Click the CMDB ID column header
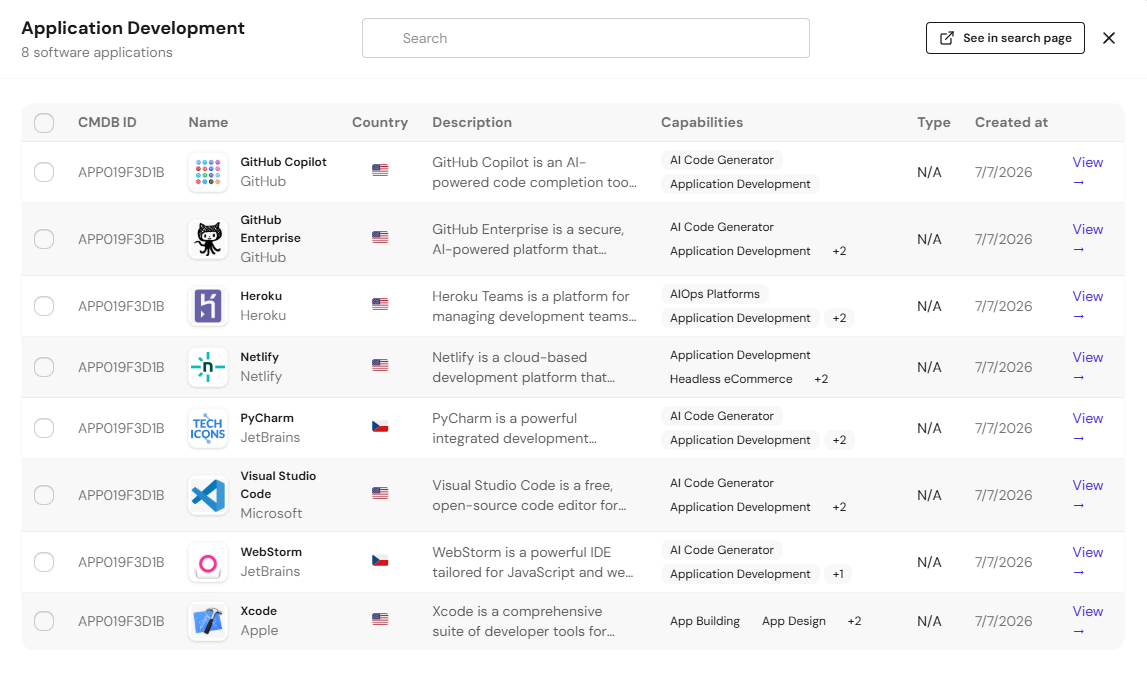1147x675 pixels. (x=108, y=122)
